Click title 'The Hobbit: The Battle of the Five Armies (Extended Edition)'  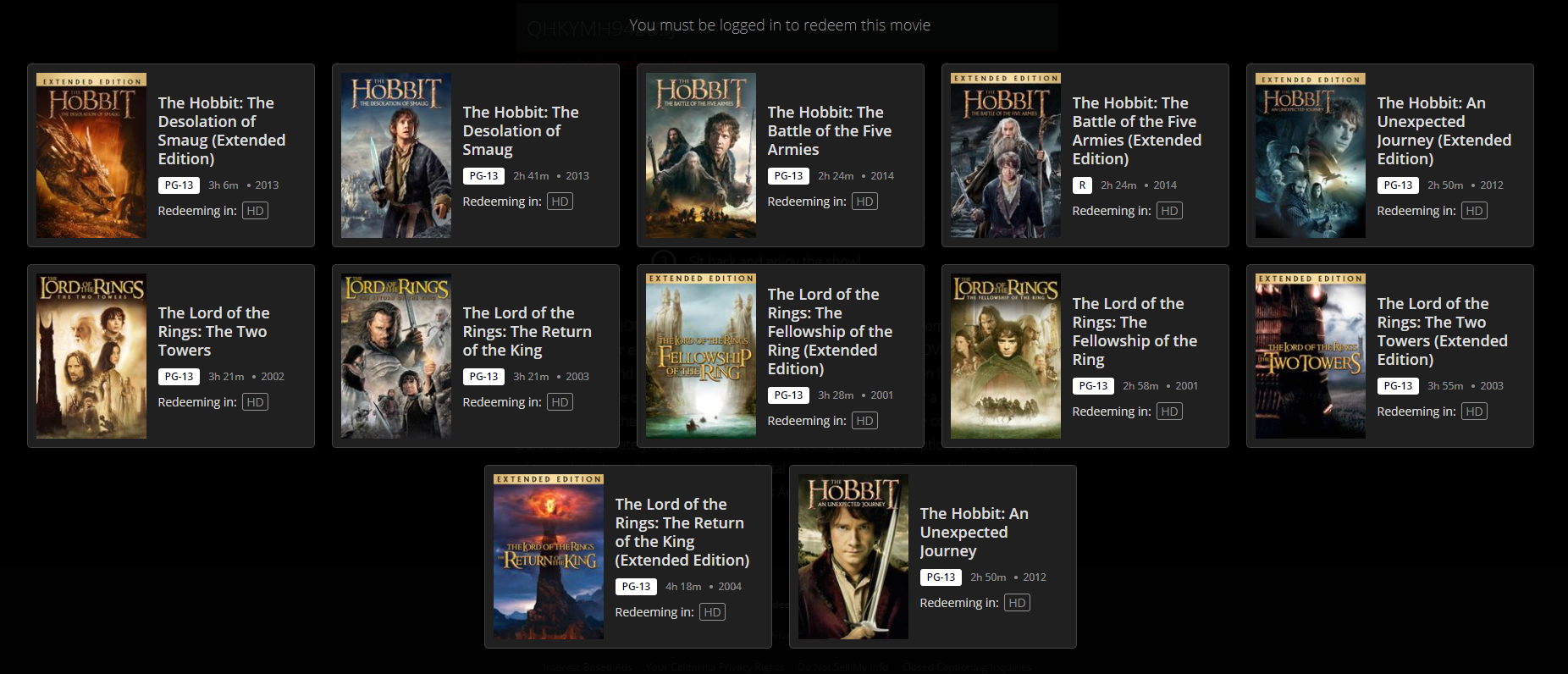click(x=1136, y=130)
